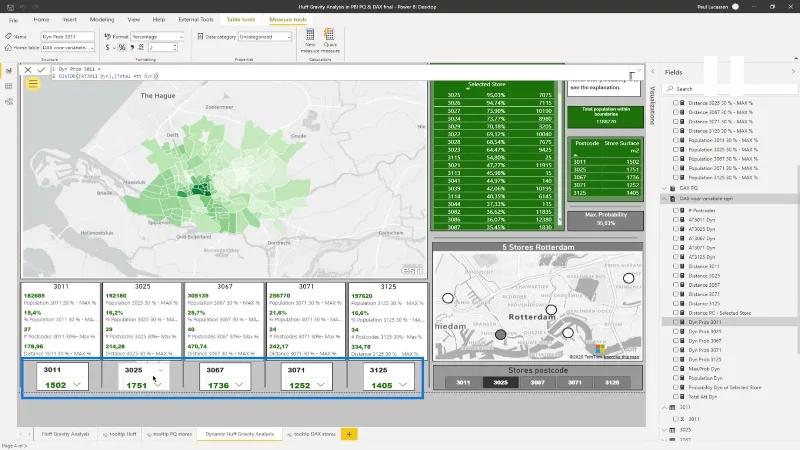Switch to the Data view icon

9,86
